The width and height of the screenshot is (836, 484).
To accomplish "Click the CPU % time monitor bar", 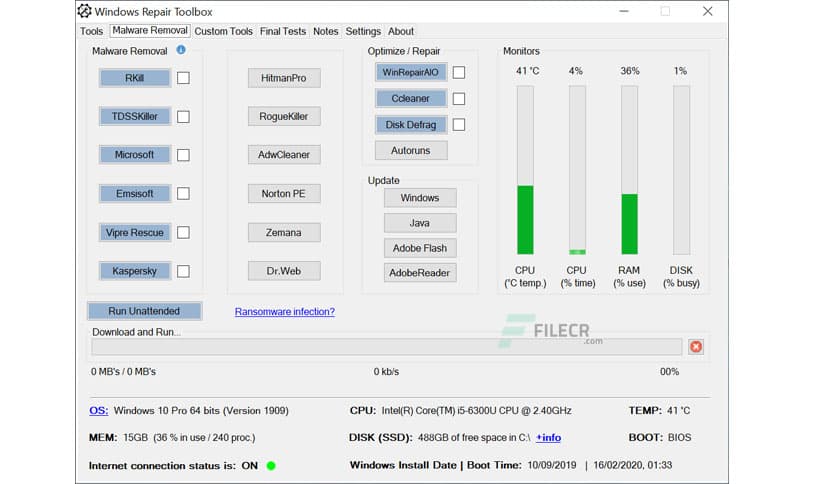I will tap(577, 170).
